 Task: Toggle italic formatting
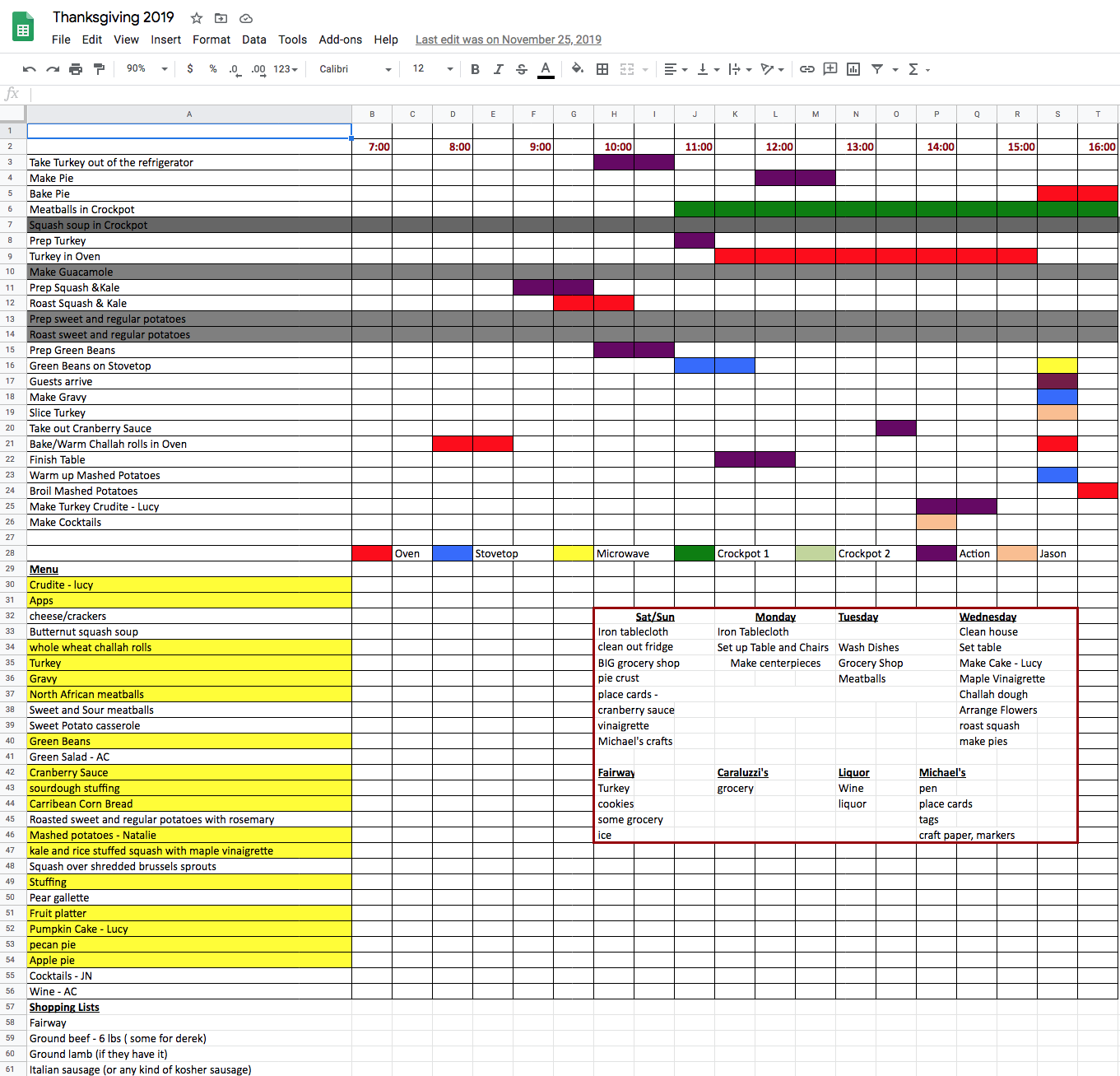tap(498, 69)
